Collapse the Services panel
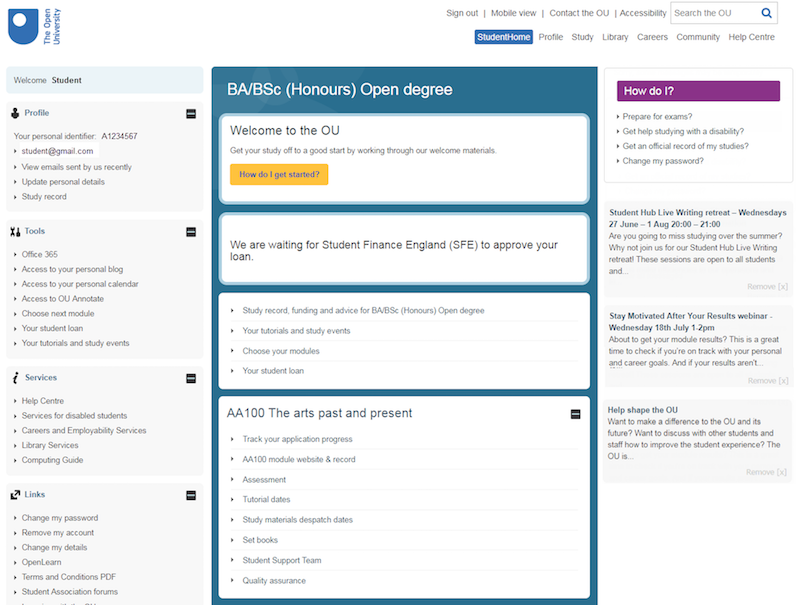This screenshot has height=605, width=800. point(191,378)
